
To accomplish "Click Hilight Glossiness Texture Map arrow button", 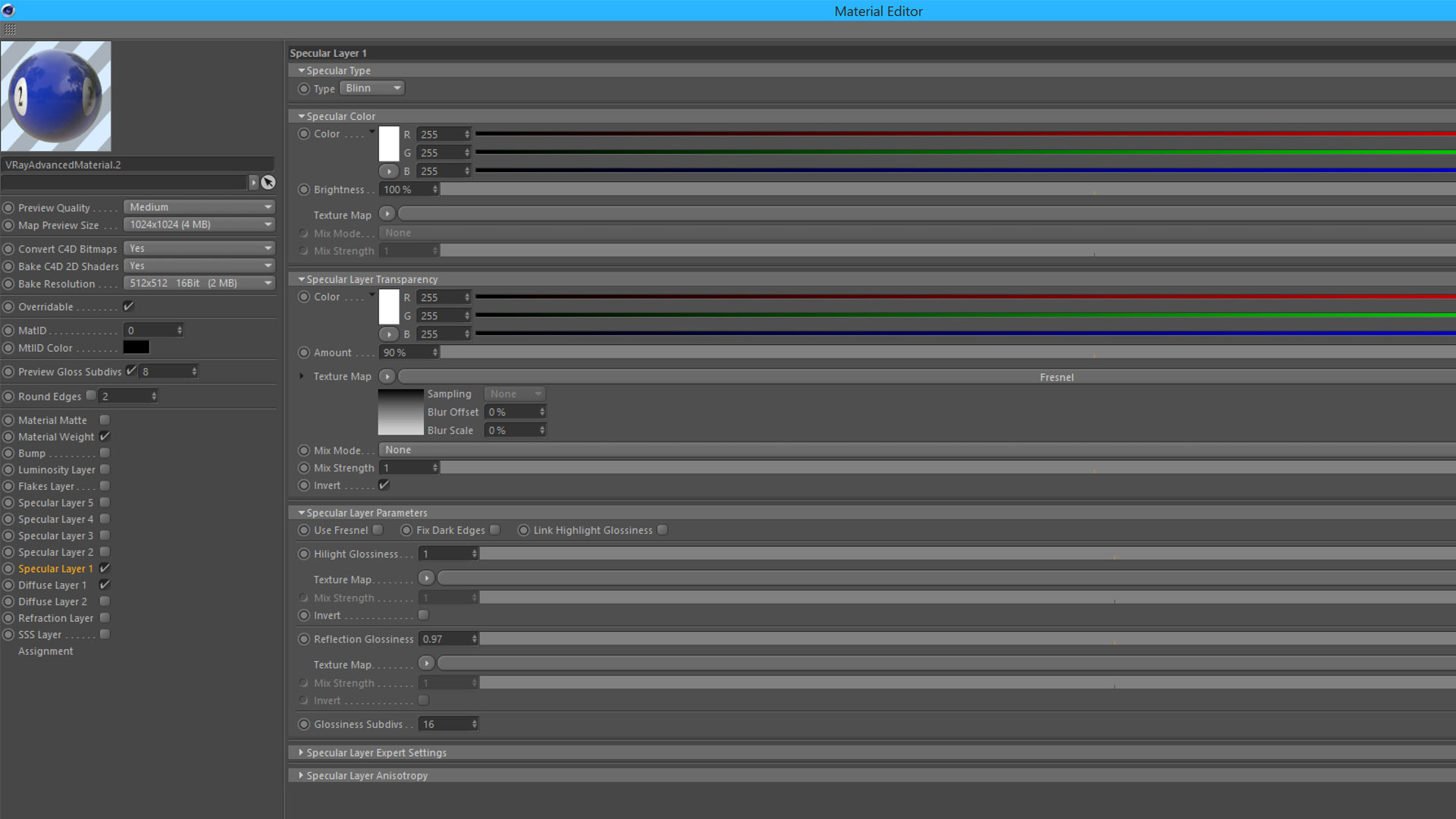I will [x=426, y=579].
